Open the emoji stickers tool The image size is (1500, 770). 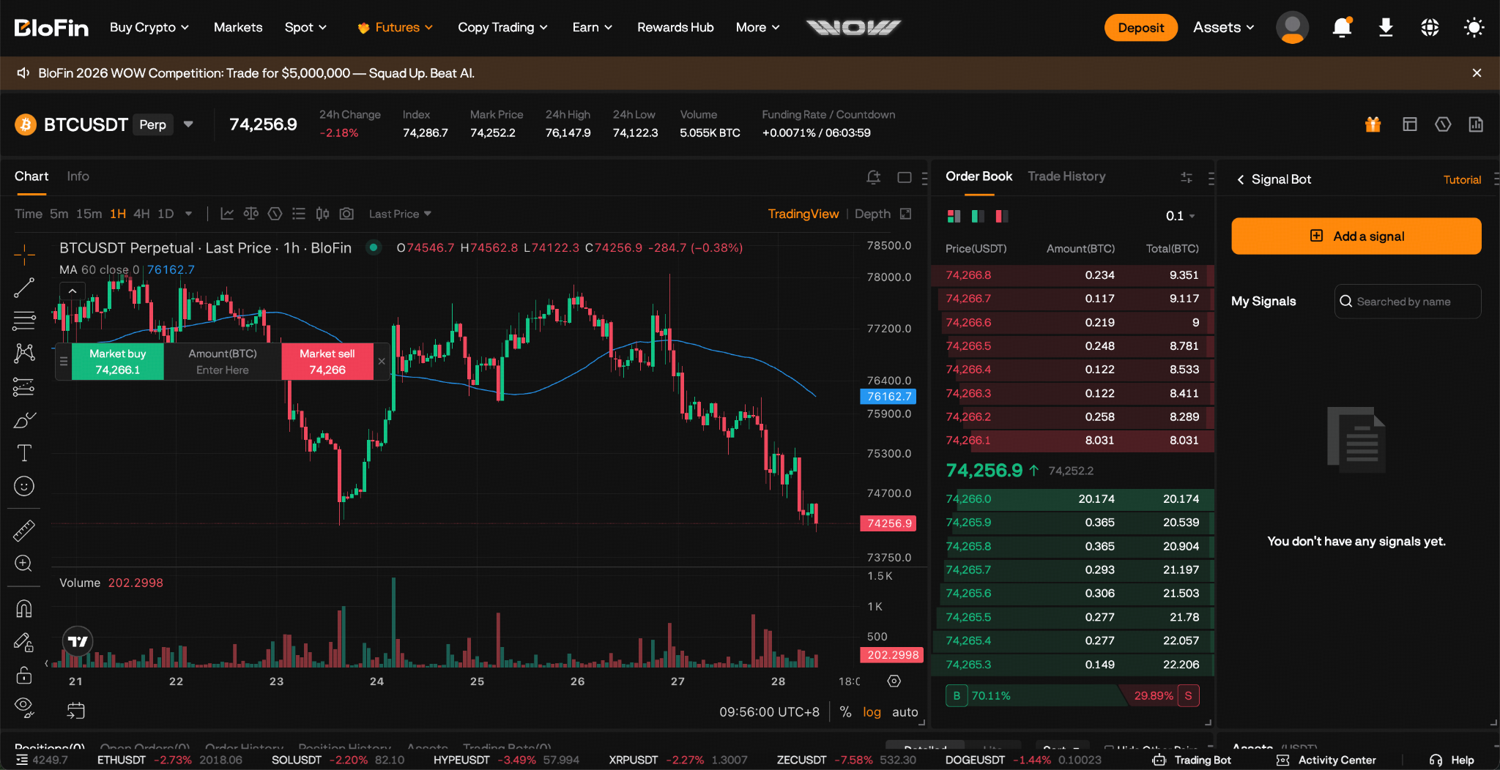click(24, 486)
